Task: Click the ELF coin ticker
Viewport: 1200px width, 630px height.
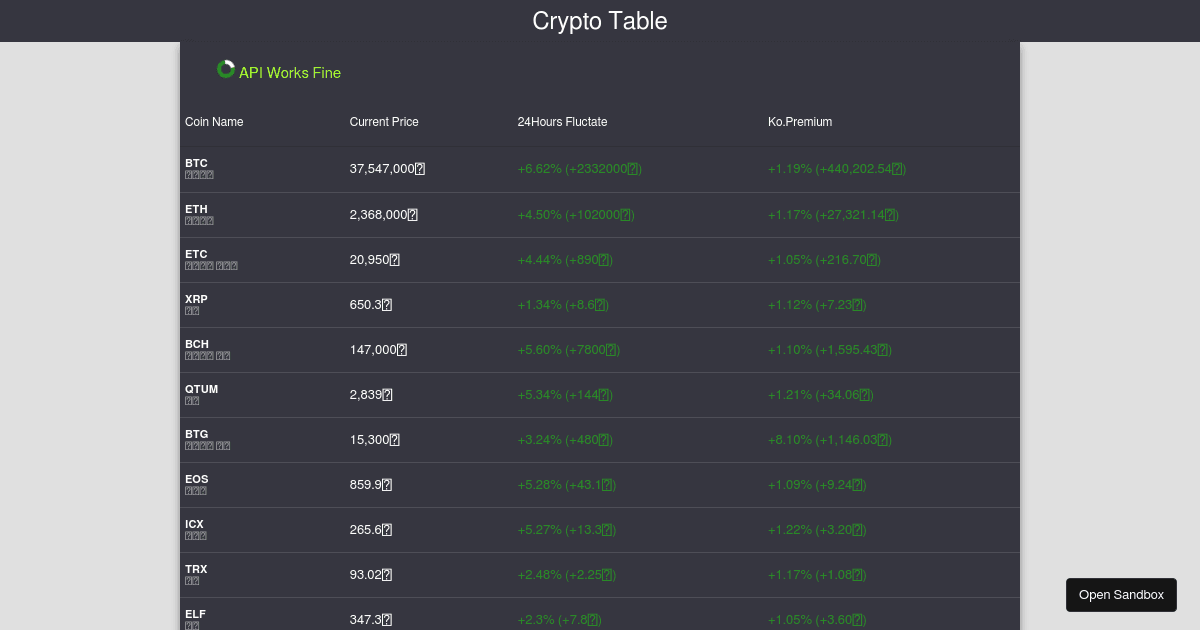Action: 195,614
